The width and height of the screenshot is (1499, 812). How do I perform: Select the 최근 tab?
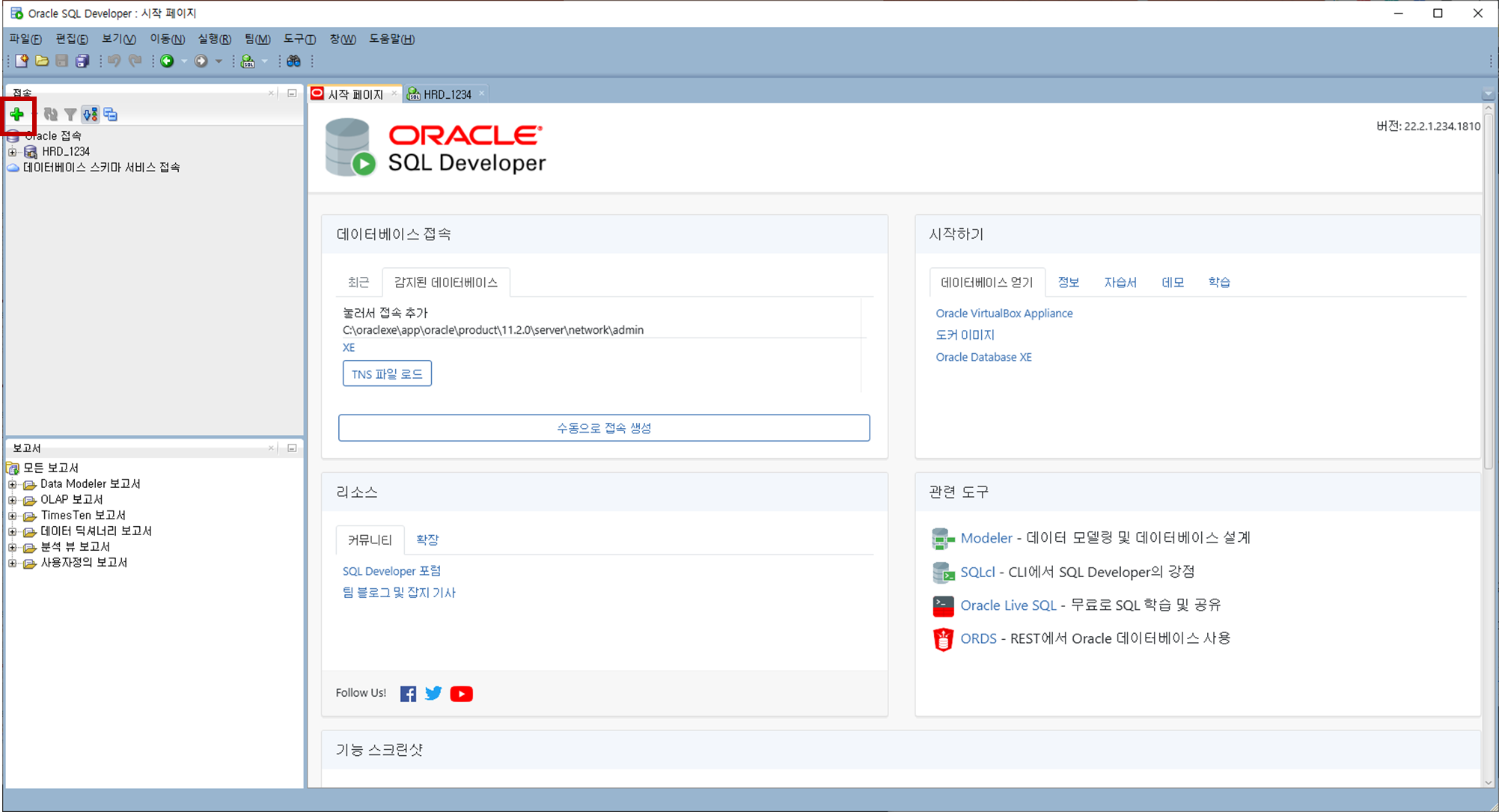tap(358, 282)
